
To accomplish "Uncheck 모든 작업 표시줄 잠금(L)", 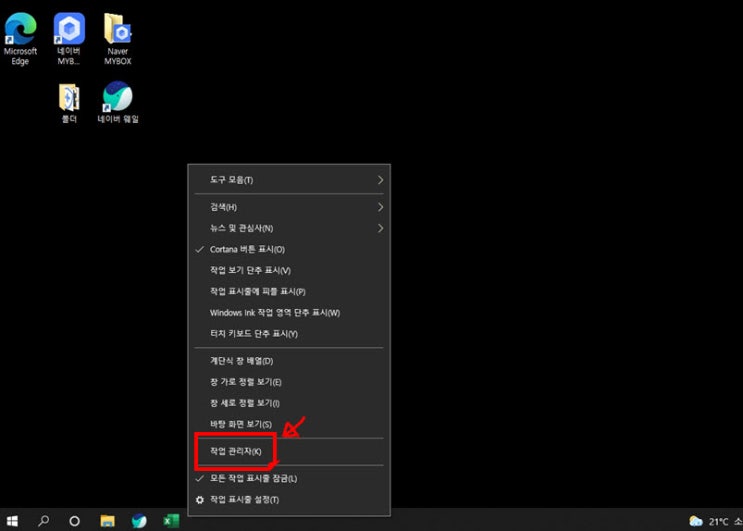I will [x=289, y=478].
